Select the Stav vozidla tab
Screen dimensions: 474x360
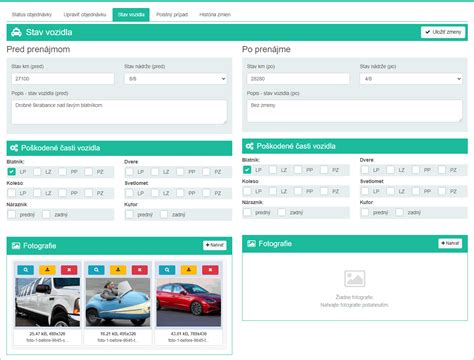pos(131,15)
